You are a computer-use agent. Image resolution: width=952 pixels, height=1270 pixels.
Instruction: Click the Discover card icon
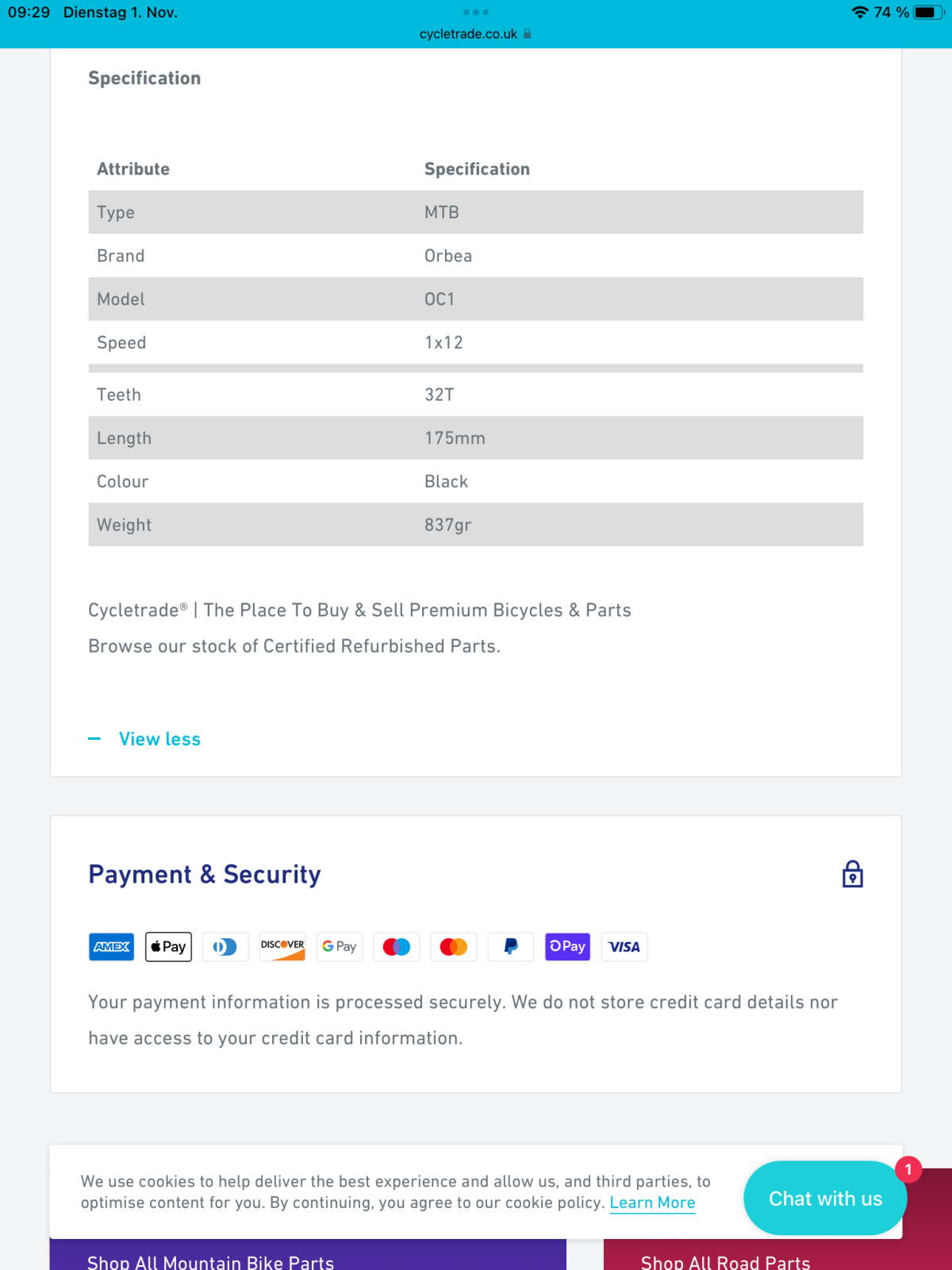[x=282, y=946]
